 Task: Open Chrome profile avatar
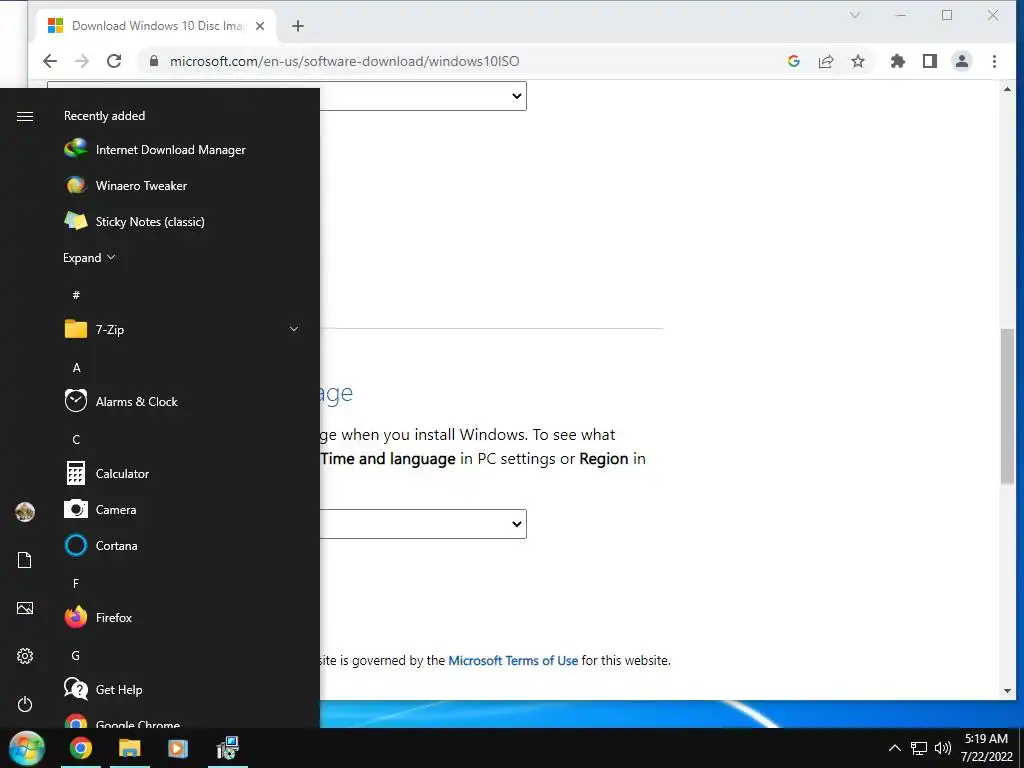click(961, 61)
